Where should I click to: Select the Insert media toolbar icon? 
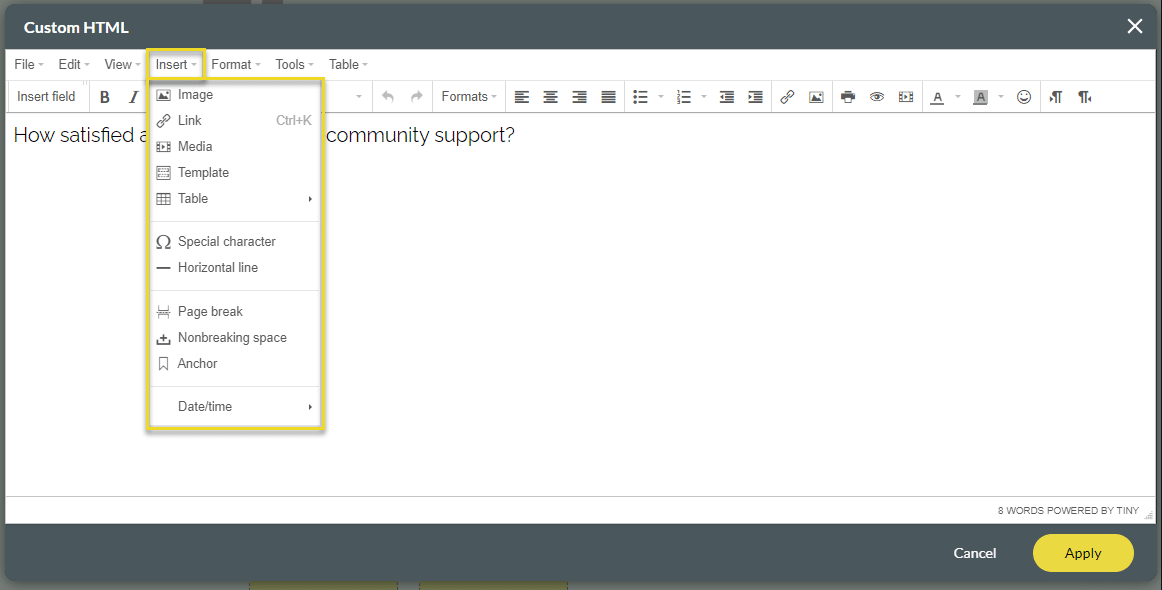pyautogui.click(x=905, y=96)
